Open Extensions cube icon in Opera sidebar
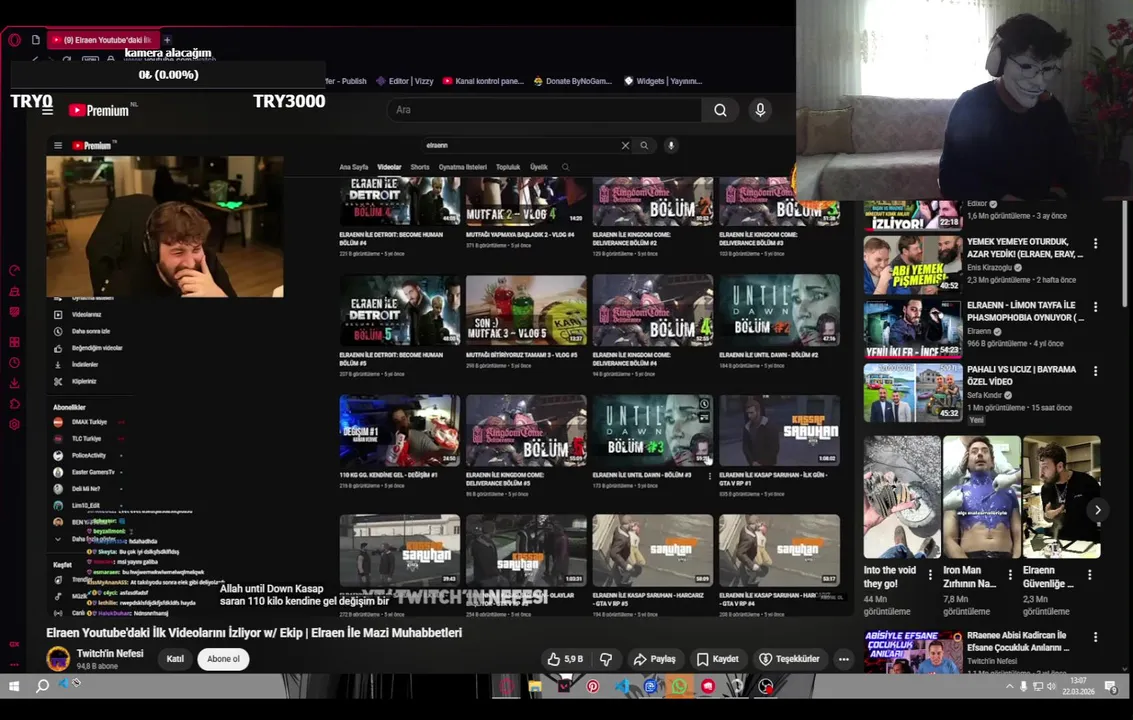 (14, 404)
